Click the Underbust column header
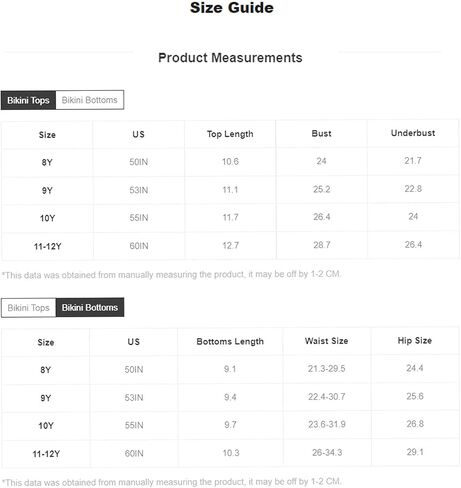Viewport: 461px width, 488px height. pos(413,133)
